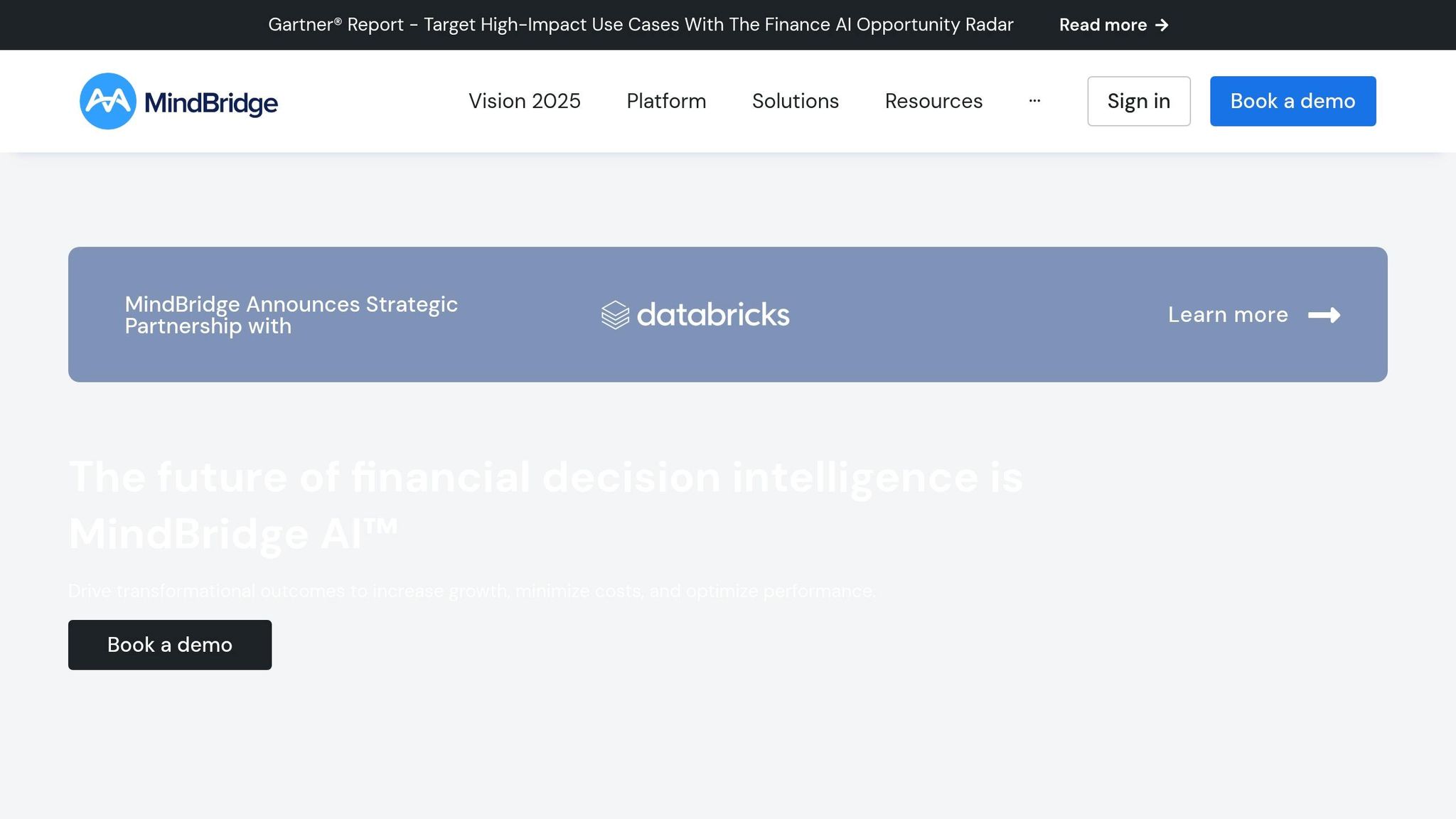Click Read more in top banner

pos(1103,25)
